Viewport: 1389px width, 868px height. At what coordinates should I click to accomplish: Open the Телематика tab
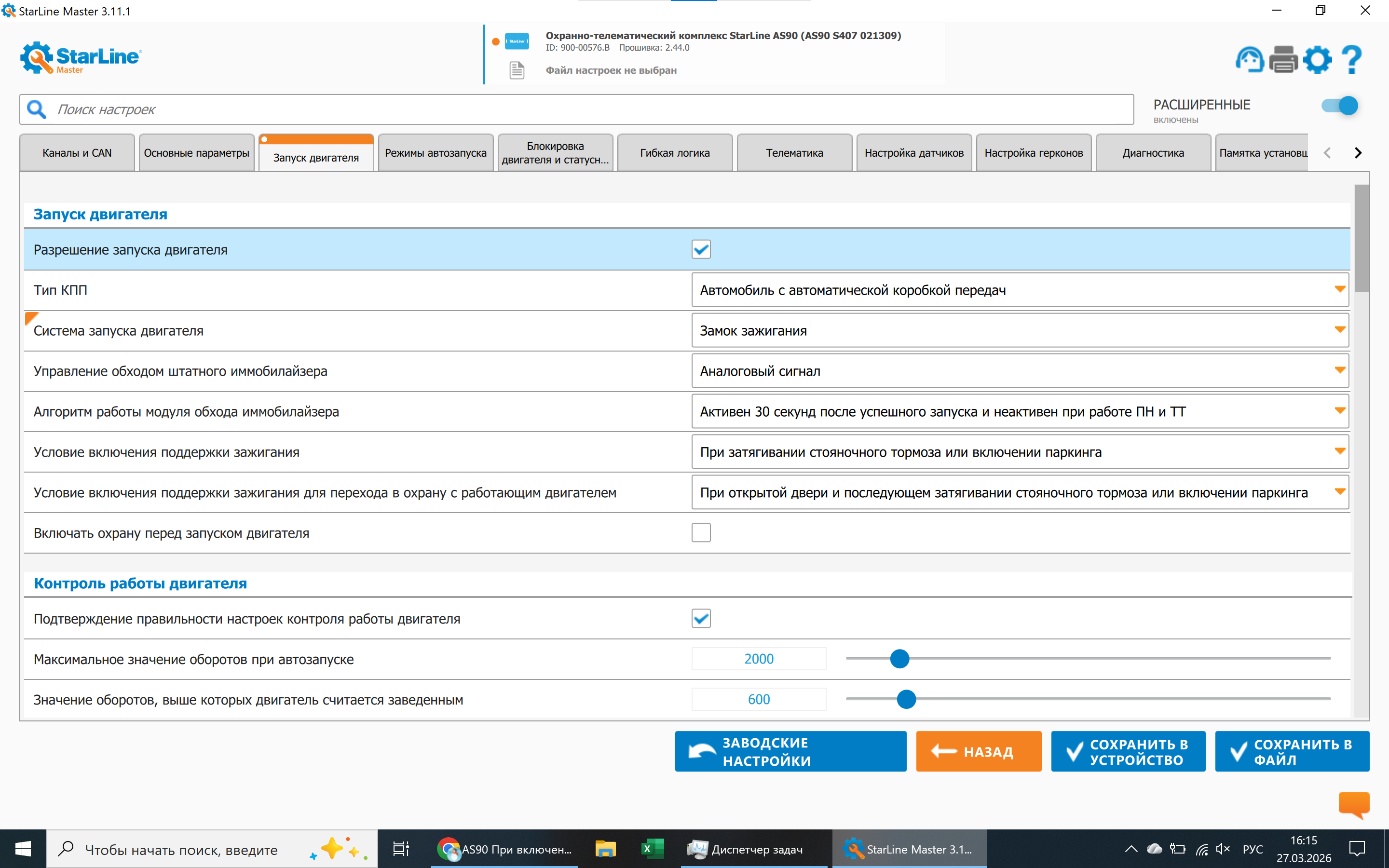[x=794, y=153]
